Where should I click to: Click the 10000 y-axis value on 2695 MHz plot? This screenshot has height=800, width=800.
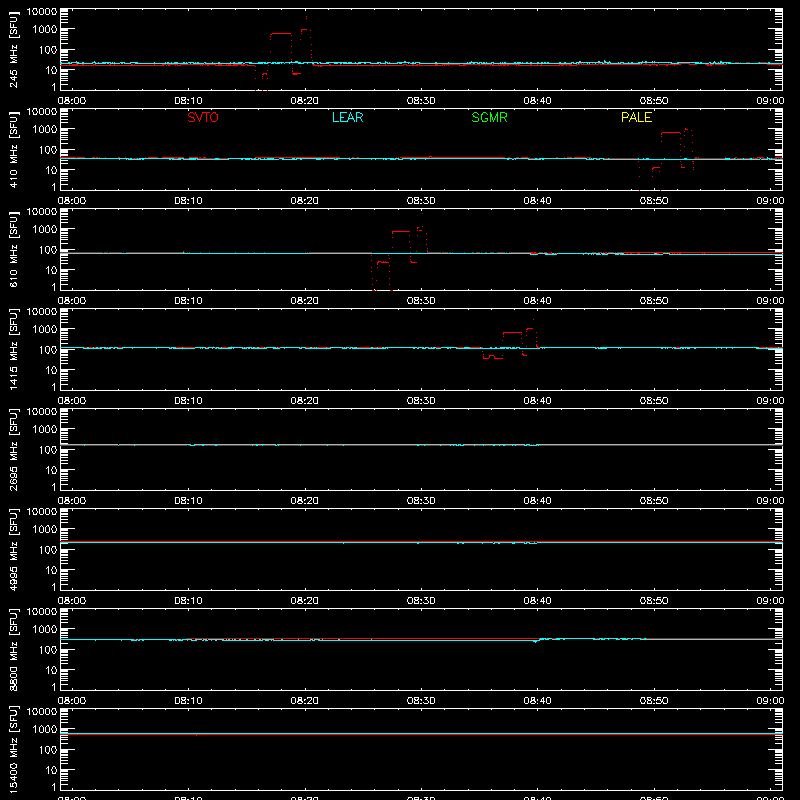pos(42,412)
